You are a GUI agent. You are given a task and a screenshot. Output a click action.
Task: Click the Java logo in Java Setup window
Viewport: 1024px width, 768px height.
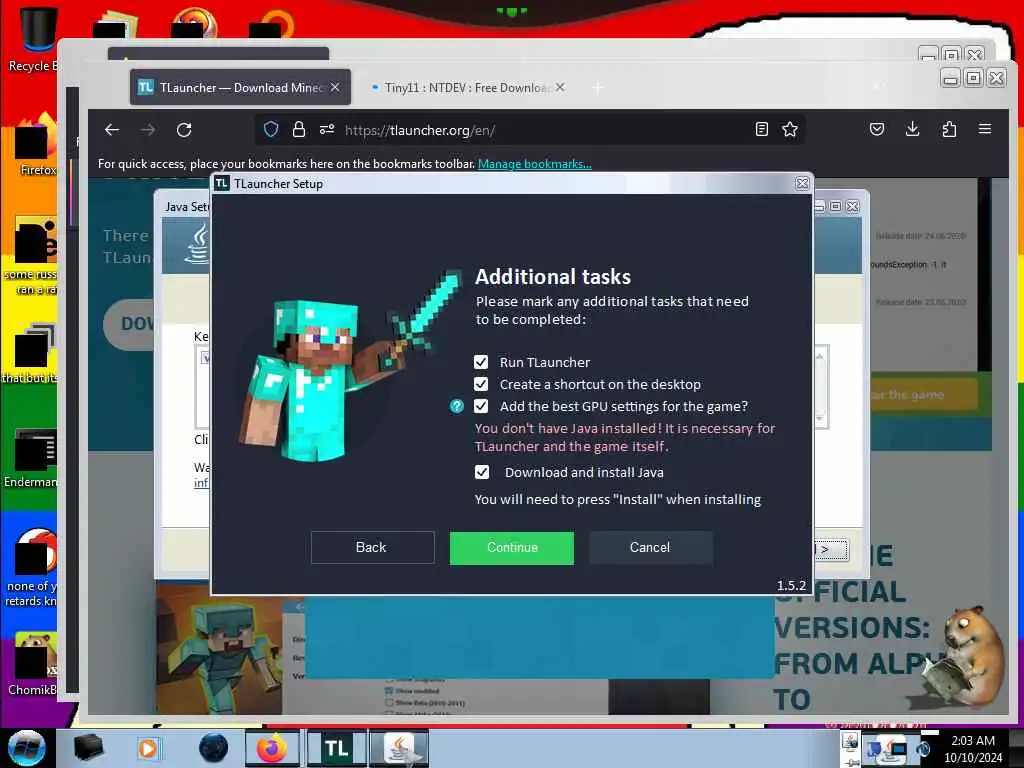point(198,244)
